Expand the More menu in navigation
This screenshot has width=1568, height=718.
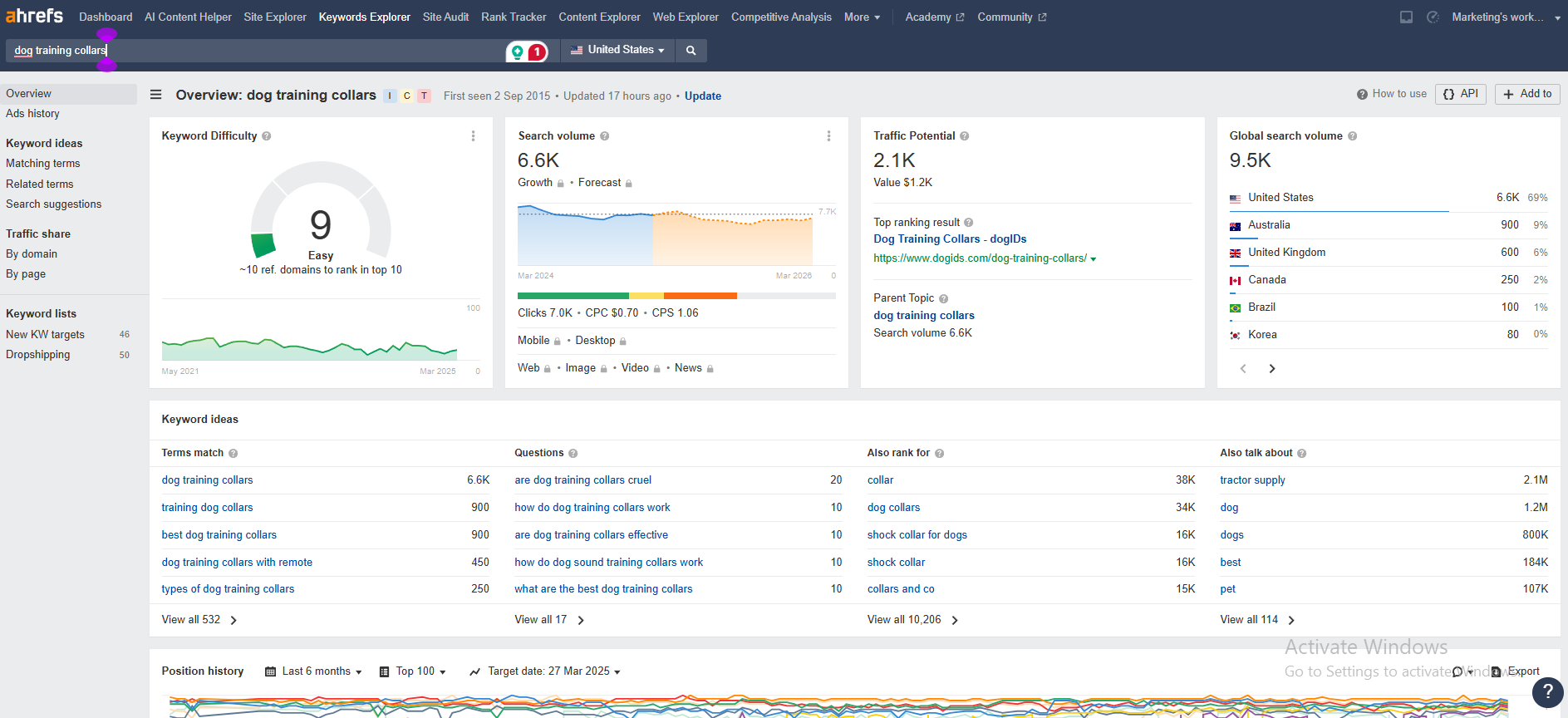[862, 17]
